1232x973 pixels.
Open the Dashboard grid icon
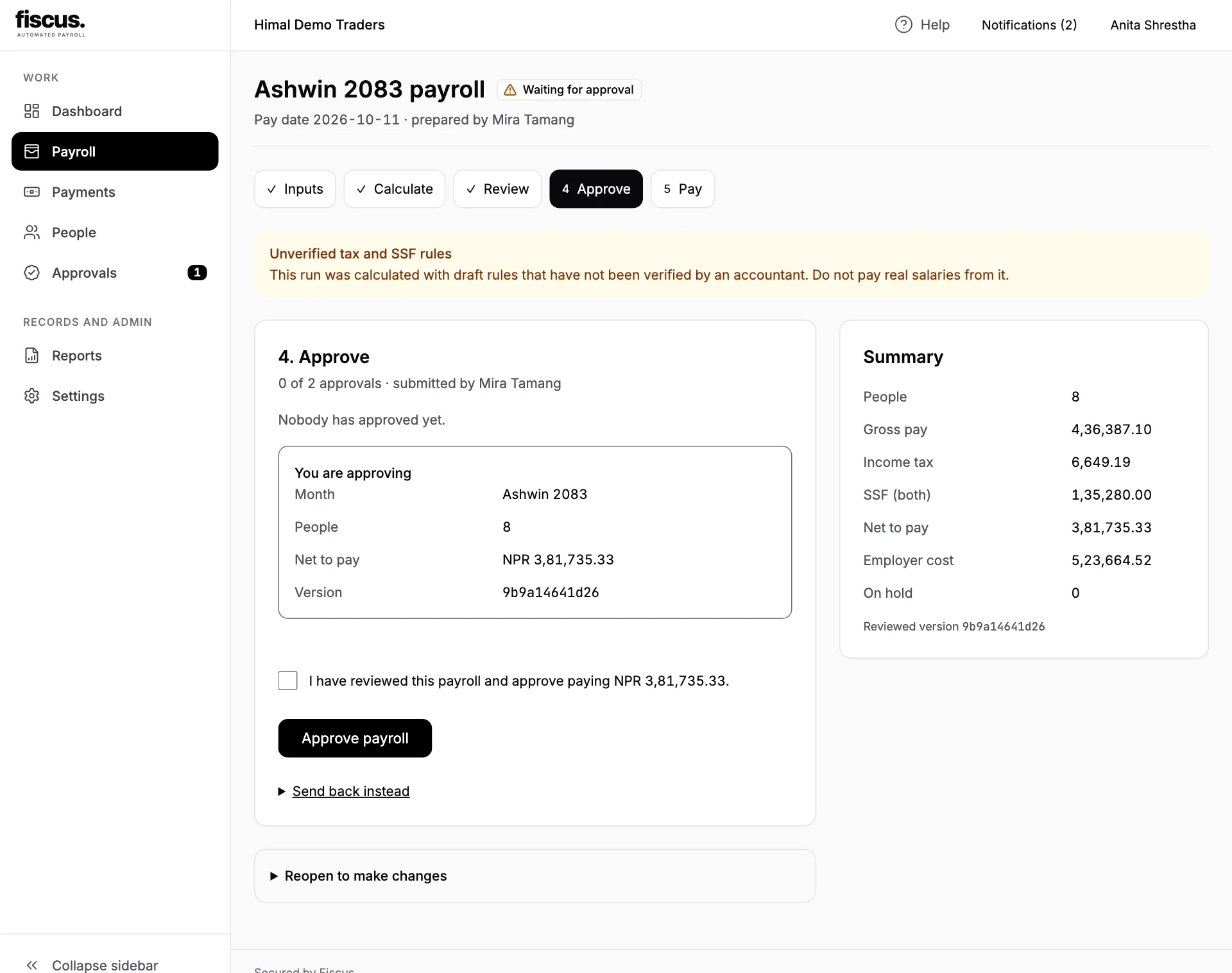pyautogui.click(x=31, y=111)
